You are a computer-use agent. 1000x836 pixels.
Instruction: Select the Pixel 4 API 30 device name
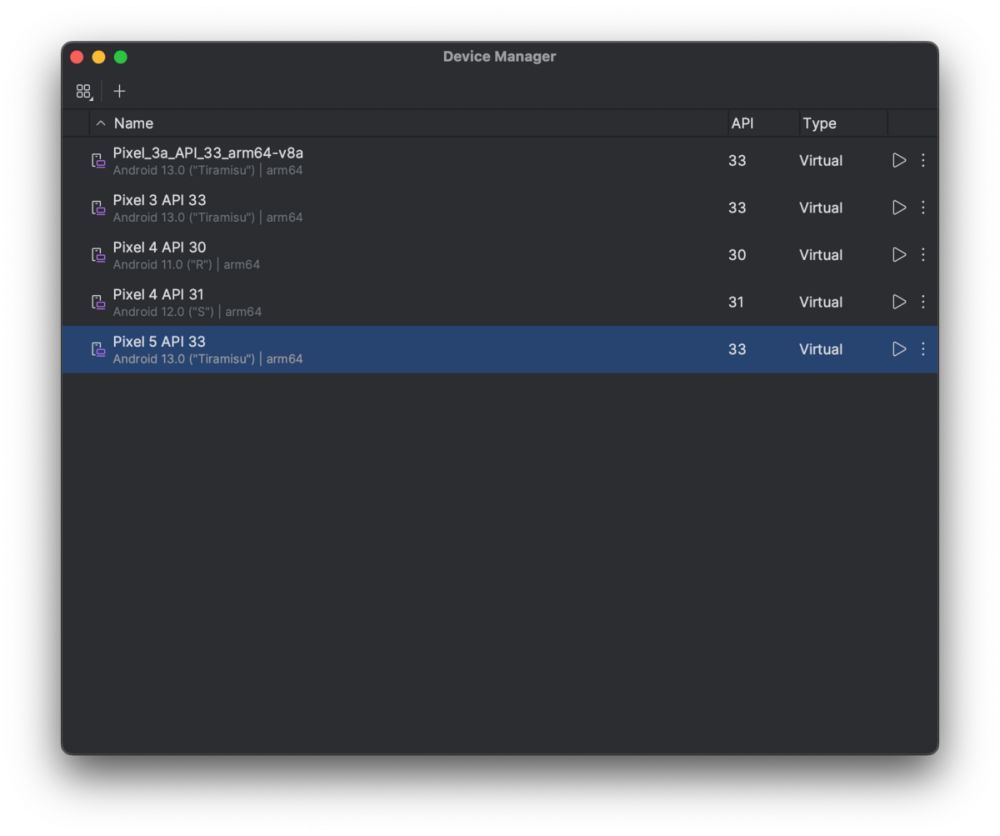pos(159,247)
